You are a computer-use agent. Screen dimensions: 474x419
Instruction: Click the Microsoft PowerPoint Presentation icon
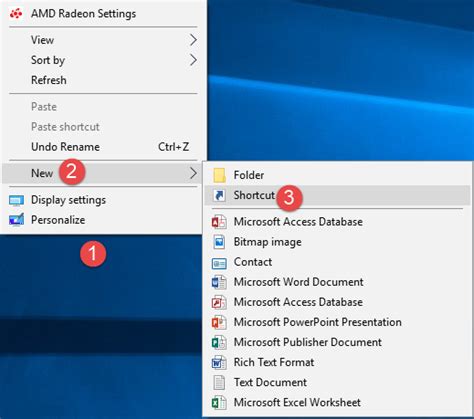(219, 322)
